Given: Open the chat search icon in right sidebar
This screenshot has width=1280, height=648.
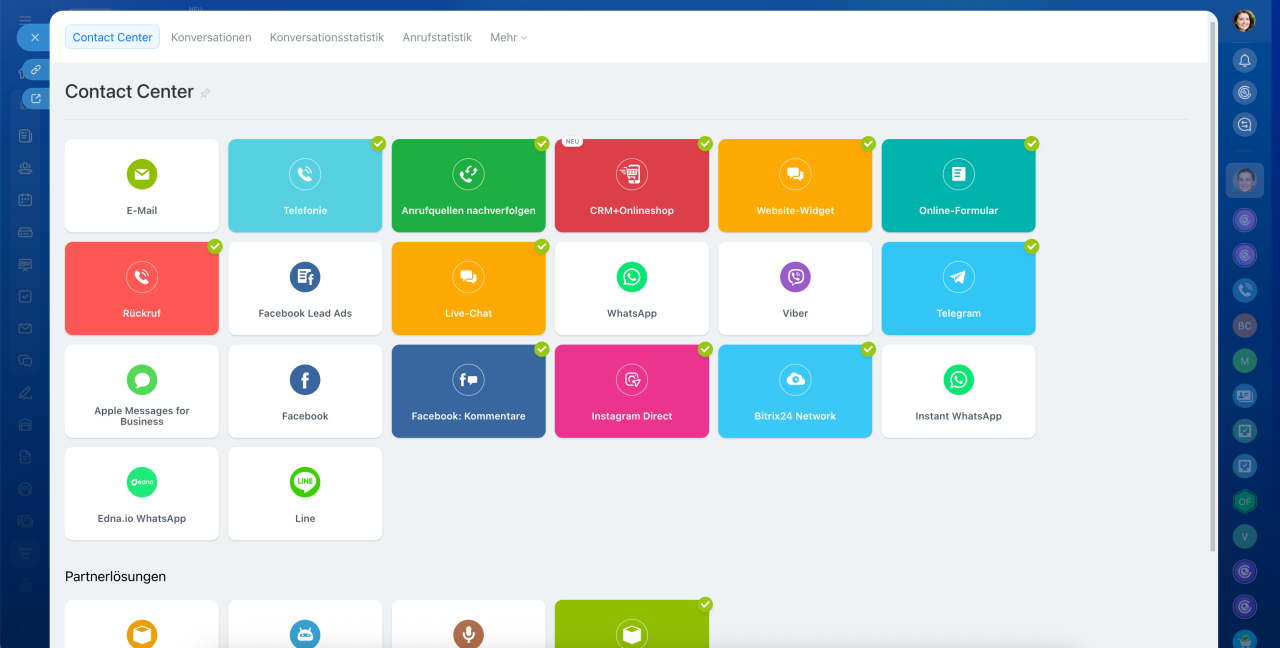Looking at the screenshot, I should click(1244, 125).
